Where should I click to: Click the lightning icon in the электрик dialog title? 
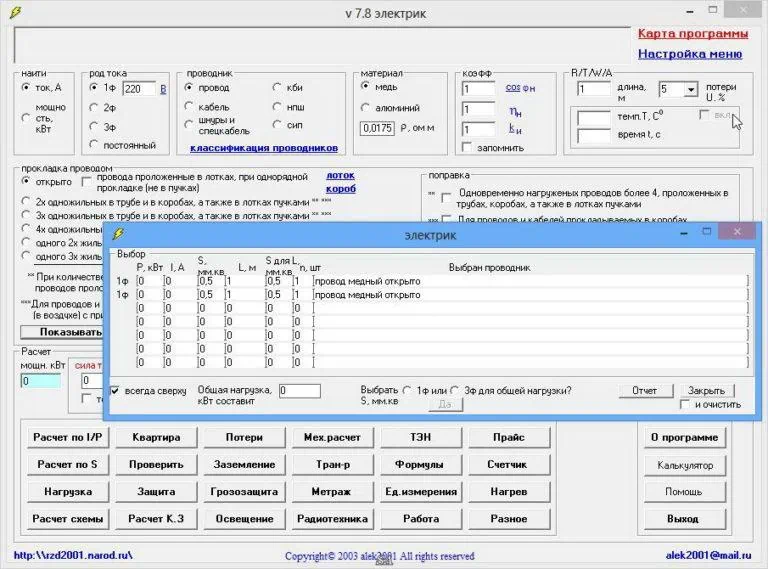coord(118,234)
